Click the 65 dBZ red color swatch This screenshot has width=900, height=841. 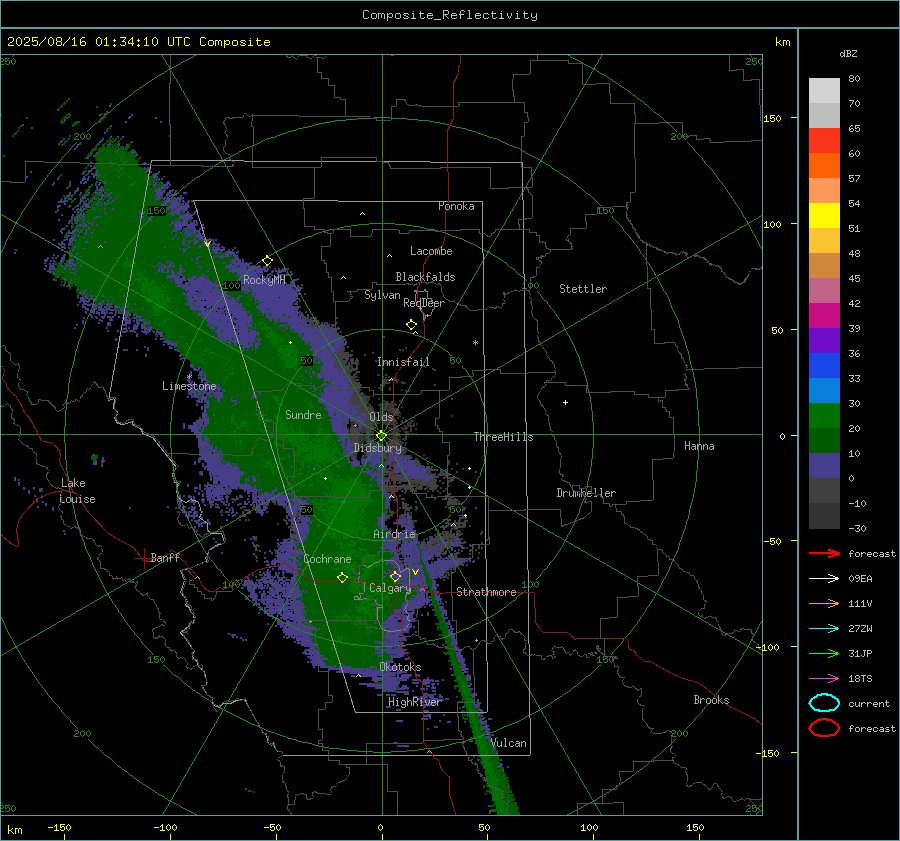click(x=824, y=141)
